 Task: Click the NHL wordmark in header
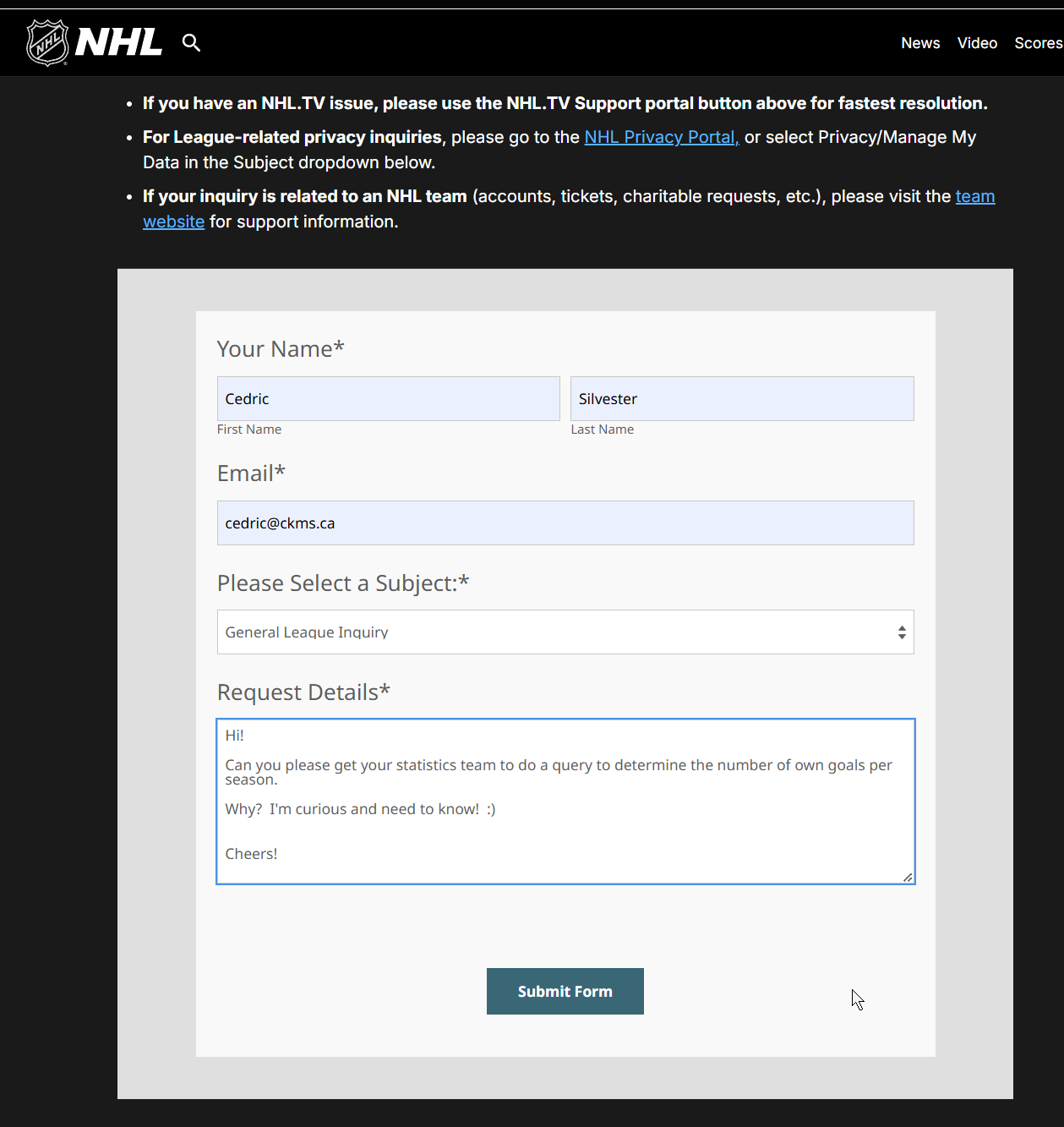(118, 42)
